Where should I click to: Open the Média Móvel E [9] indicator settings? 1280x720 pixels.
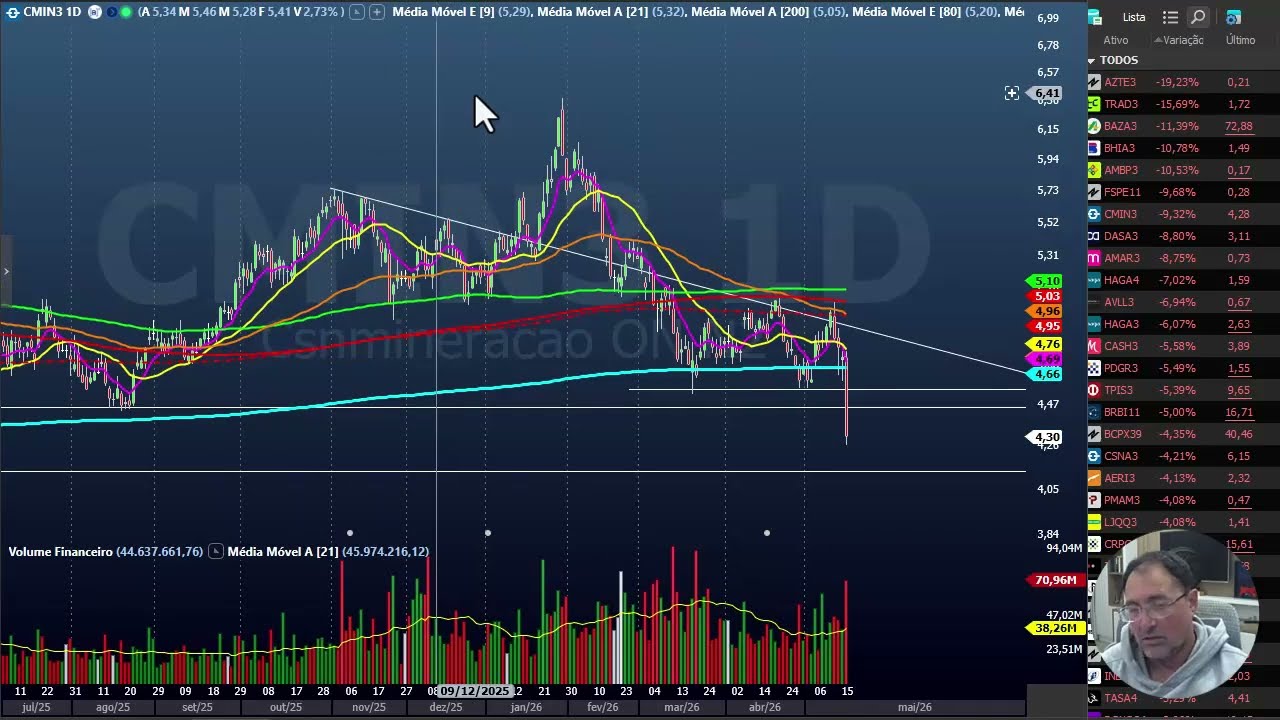click(442, 12)
